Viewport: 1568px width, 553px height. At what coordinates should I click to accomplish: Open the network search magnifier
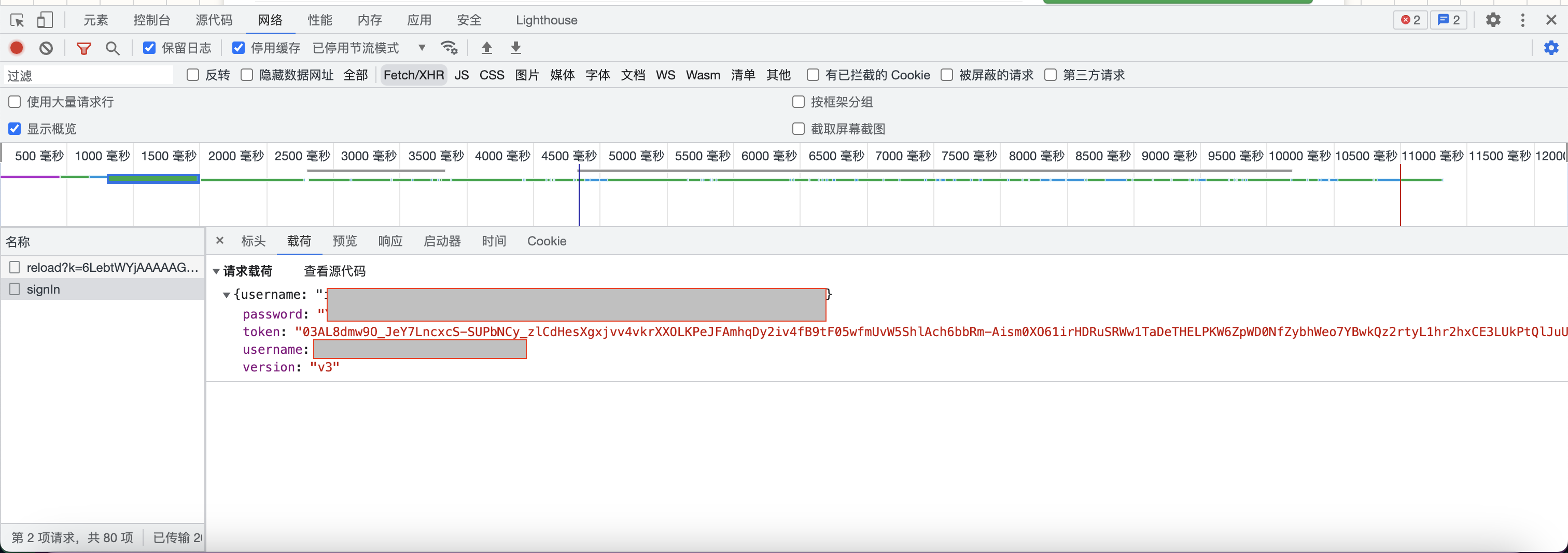[x=113, y=48]
